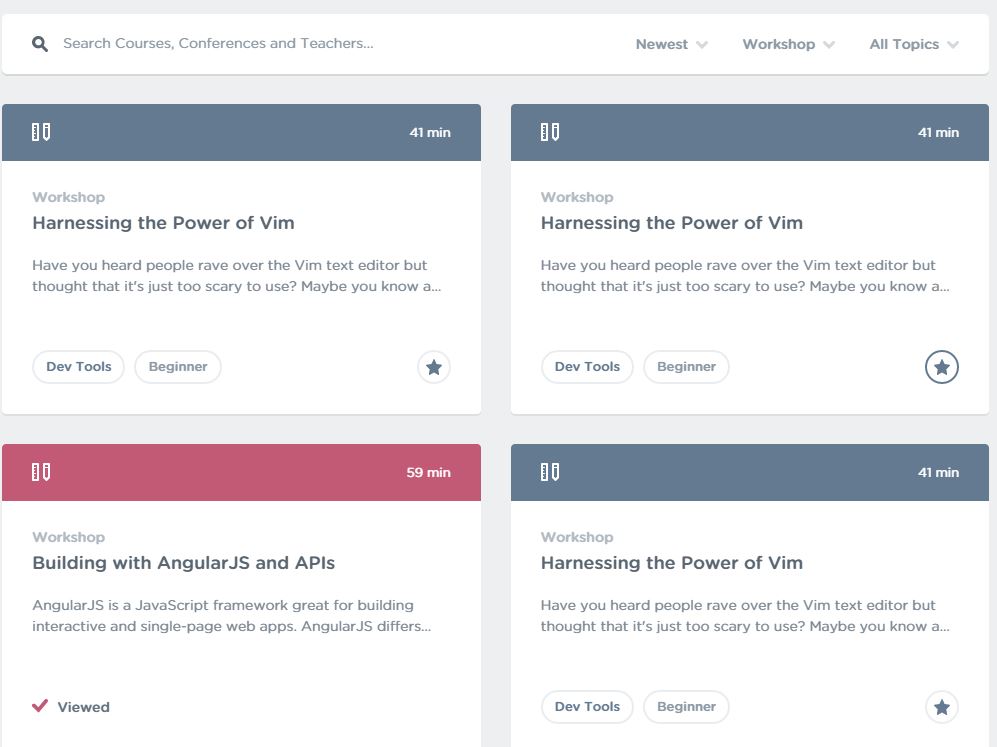Image resolution: width=997 pixels, height=747 pixels.
Task: Open the Building with AngularJS and APIs title
Action: click(x=183, y=563)
